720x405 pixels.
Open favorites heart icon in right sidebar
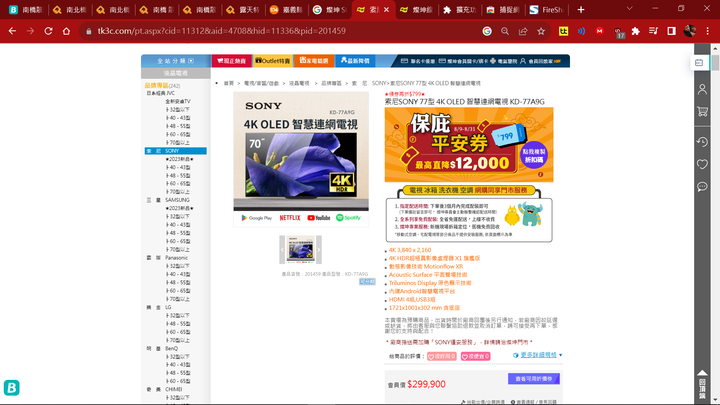pos(702,164)
